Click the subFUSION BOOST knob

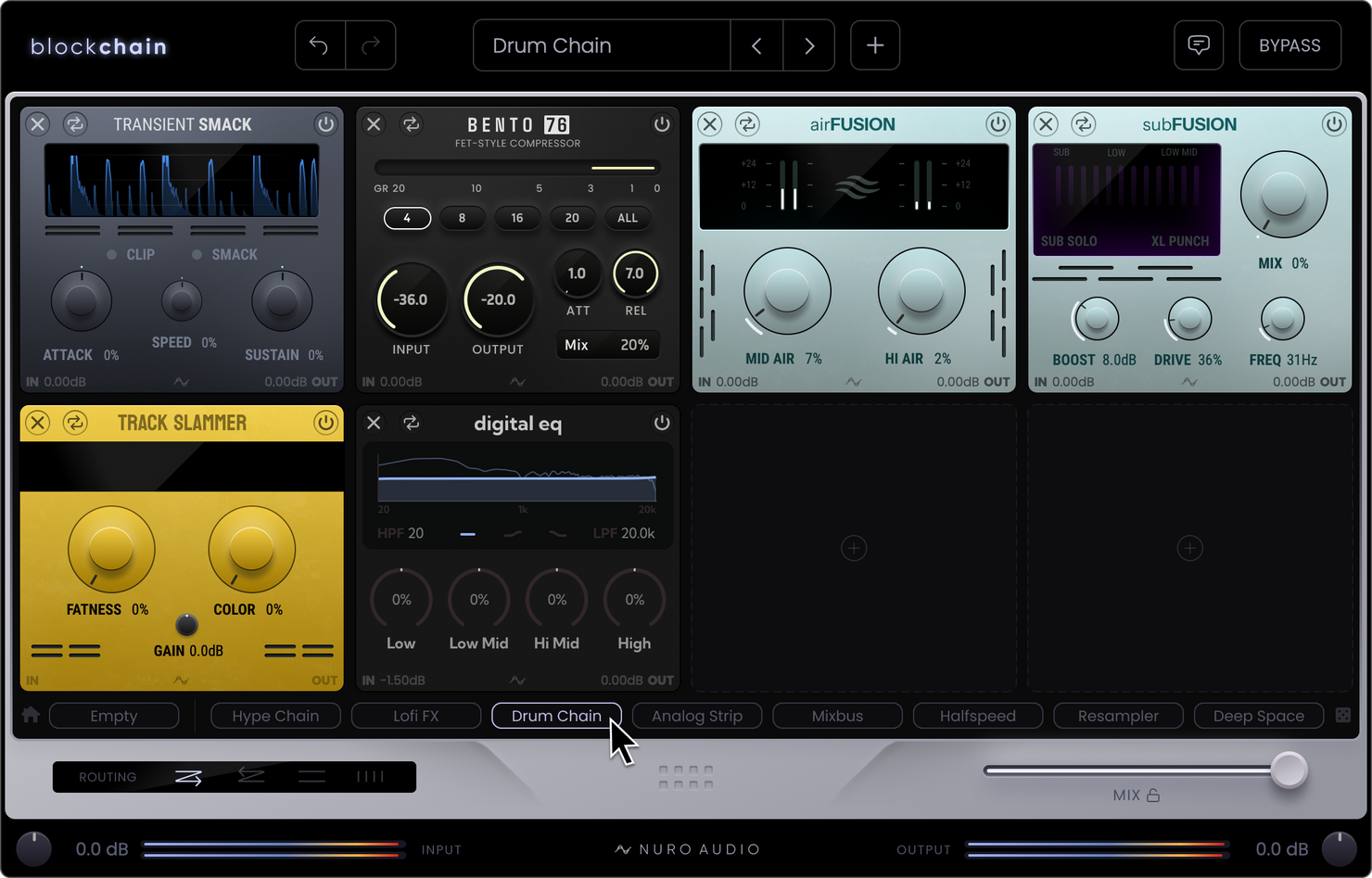pyautogui.click(x=1097, y=319)
